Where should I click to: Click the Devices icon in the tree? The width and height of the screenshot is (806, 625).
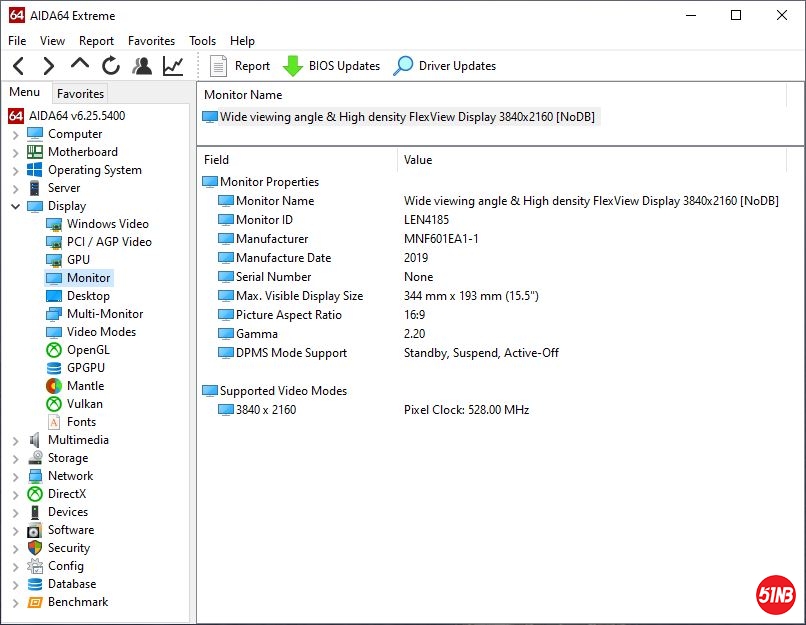35,512
